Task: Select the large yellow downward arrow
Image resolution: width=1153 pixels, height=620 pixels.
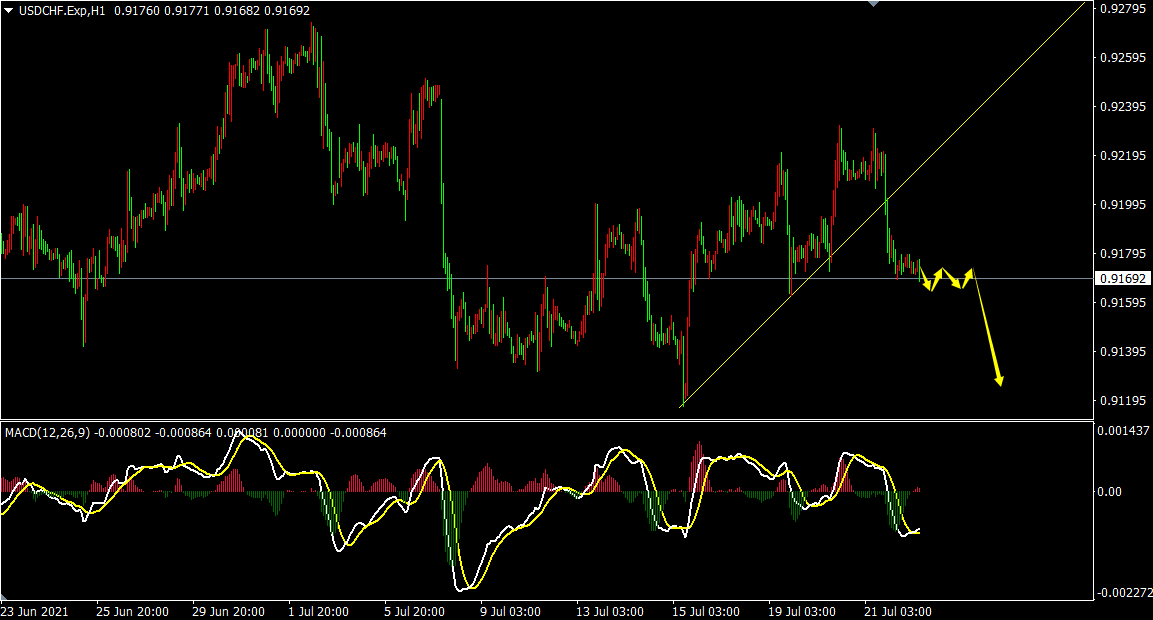Action: click(987, 329)
